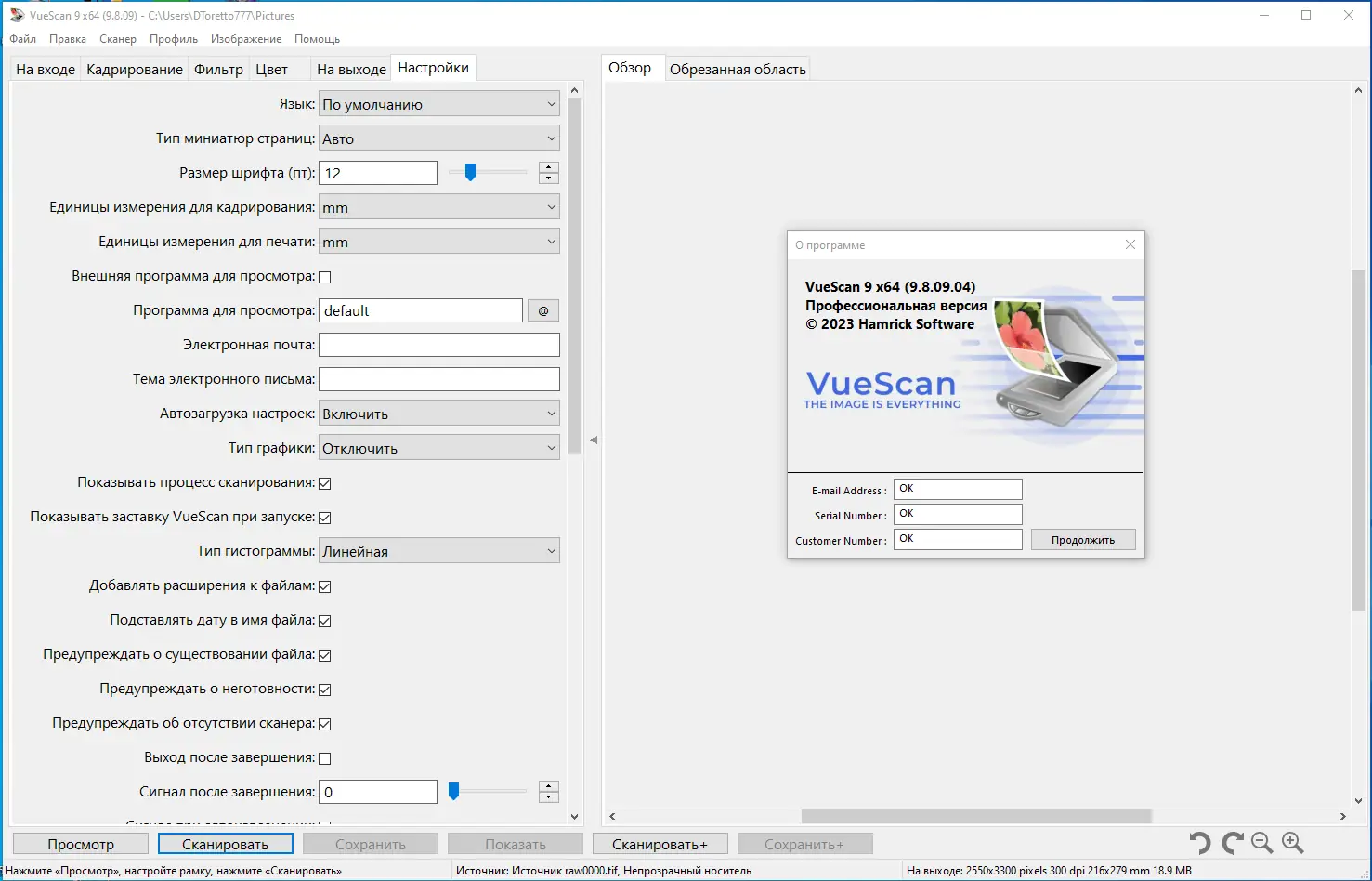Click the rotate left icon
The width and height of the screenshot is (1372, 881).
tap(1200, 843)
